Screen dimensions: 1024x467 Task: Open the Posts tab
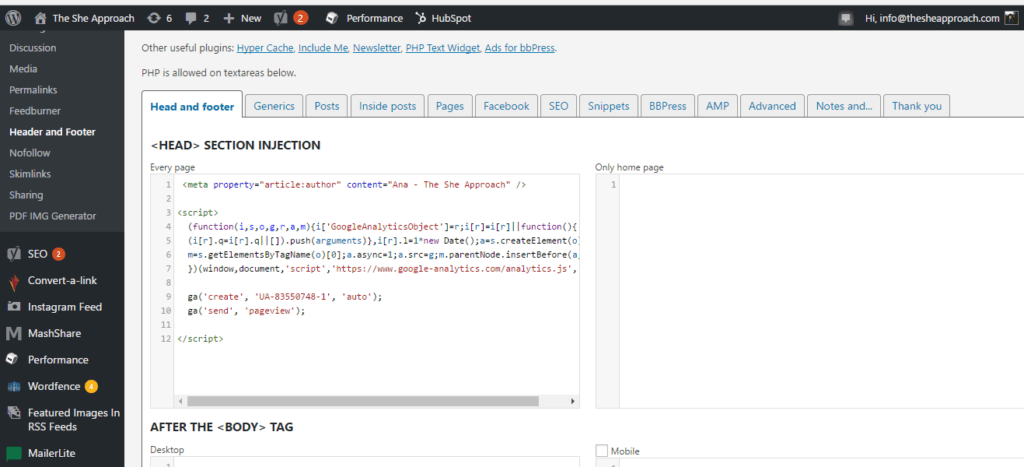point(327,106)
